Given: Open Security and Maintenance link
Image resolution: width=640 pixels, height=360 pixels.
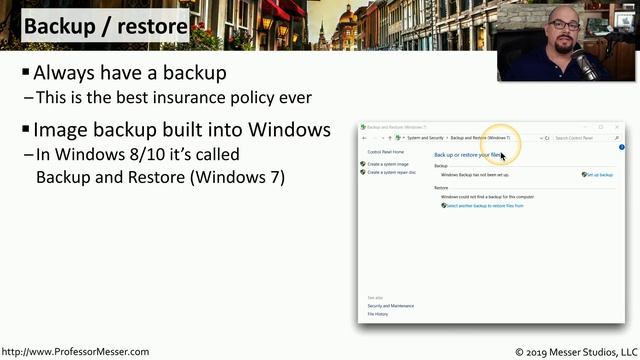Looking at the screenshot, I should [391, 306].
